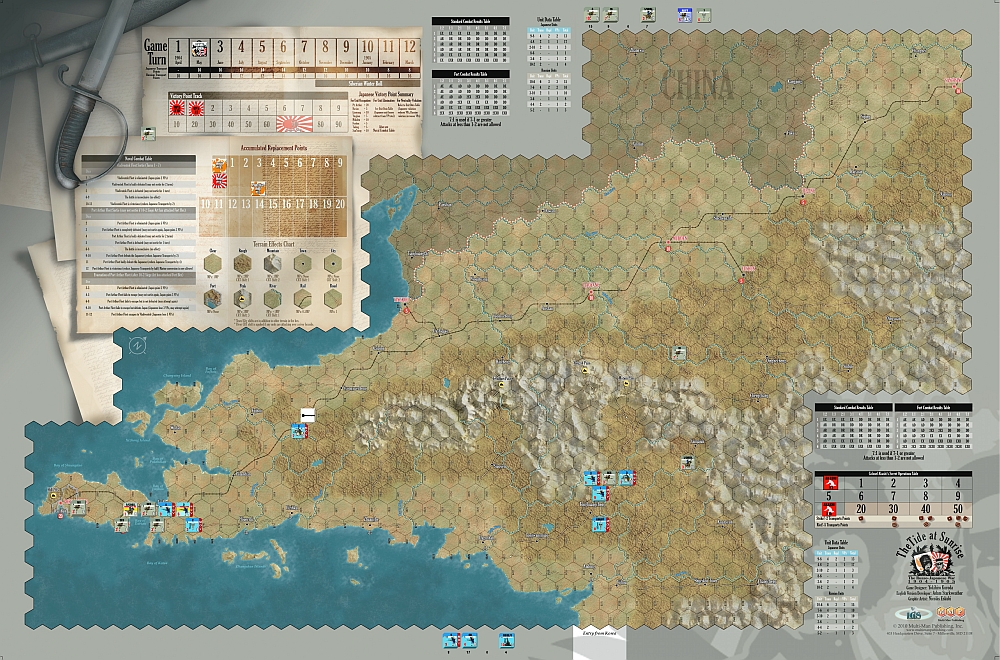
Task: Click box 7 on the Secret Operations table
Action: pos(893,495)
